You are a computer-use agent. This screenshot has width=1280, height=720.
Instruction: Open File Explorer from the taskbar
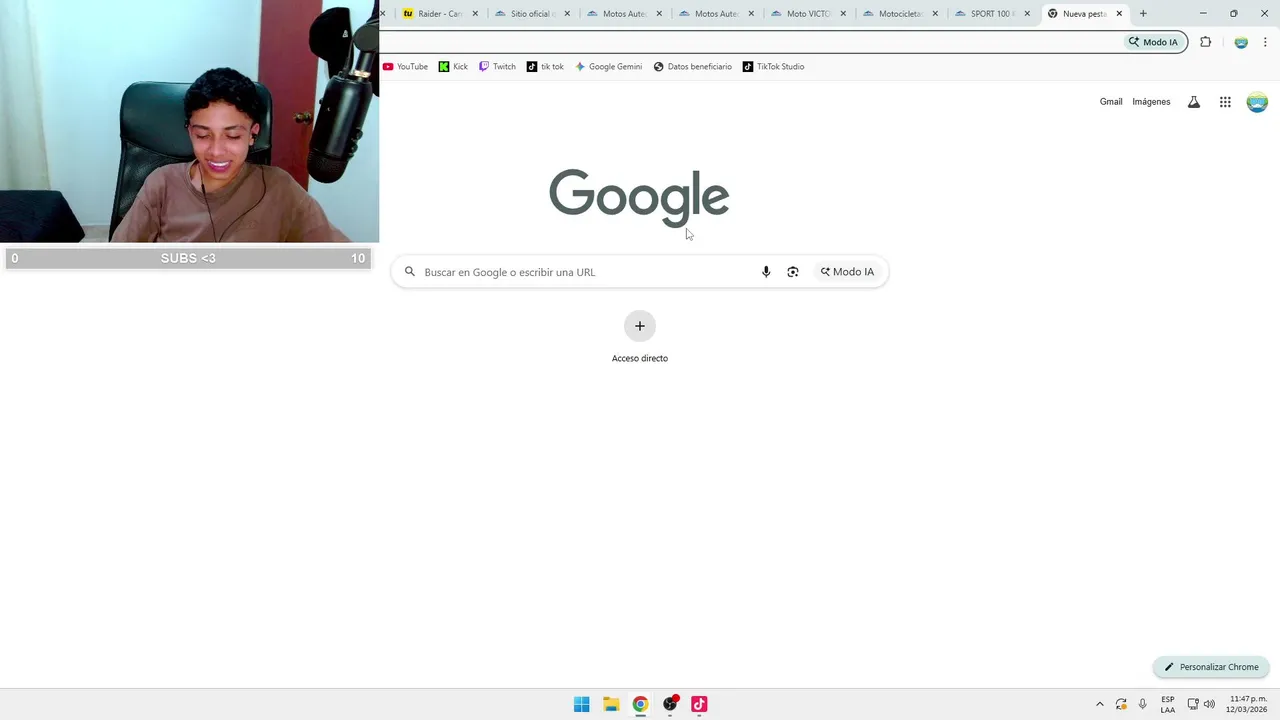(611, 704)
